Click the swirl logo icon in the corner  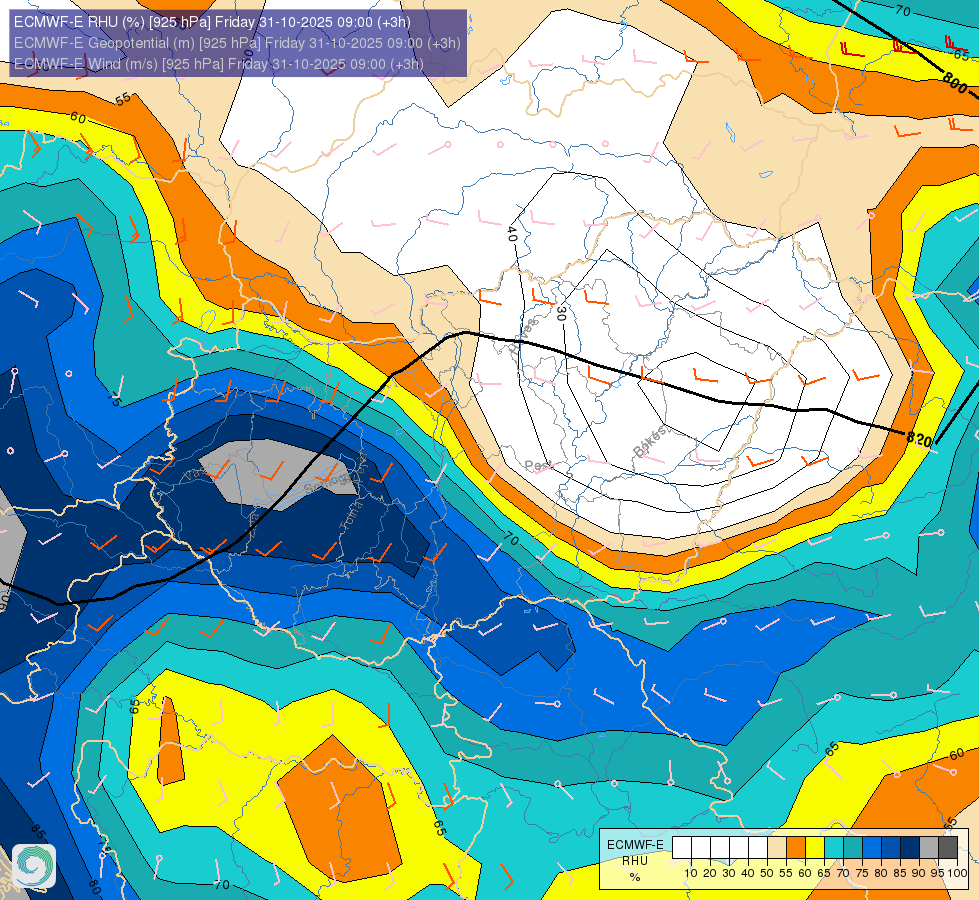click(34, 866)
